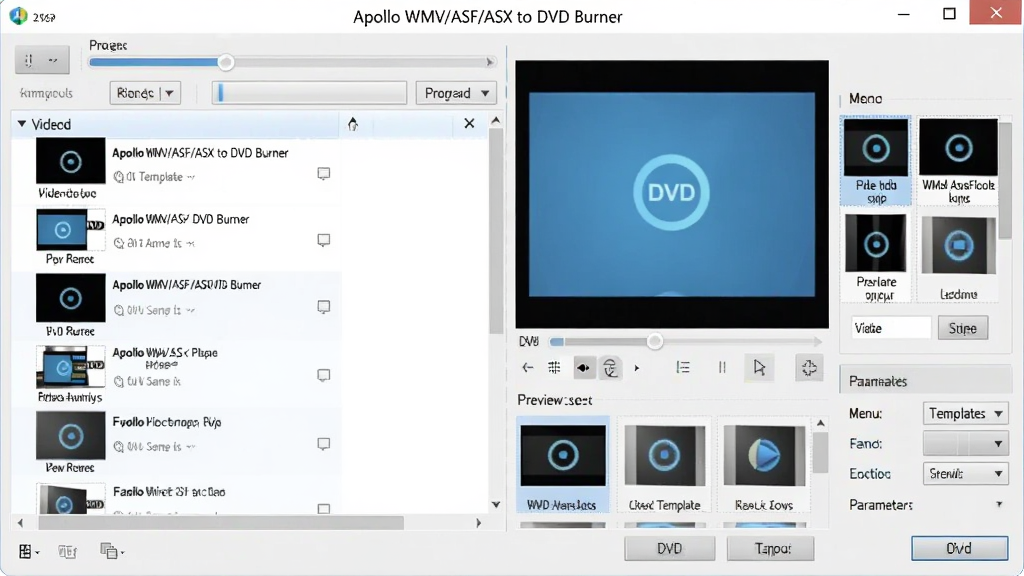Click the horizontal scrollbar right arrow
Image resolution: width=1024 pixels, height=576 pixels.
click(479, 523)
